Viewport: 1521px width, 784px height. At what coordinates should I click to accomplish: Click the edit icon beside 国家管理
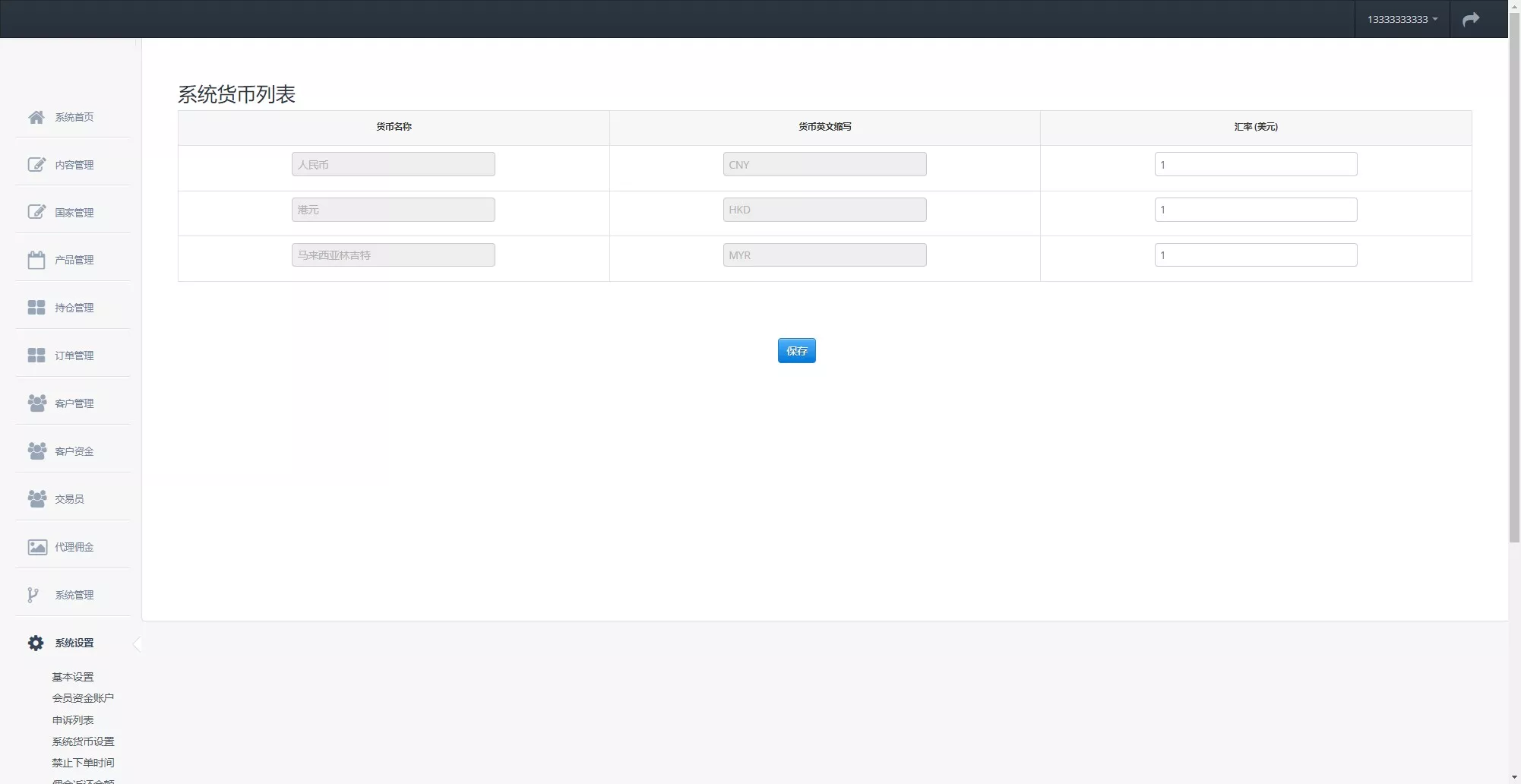[36, 213]
